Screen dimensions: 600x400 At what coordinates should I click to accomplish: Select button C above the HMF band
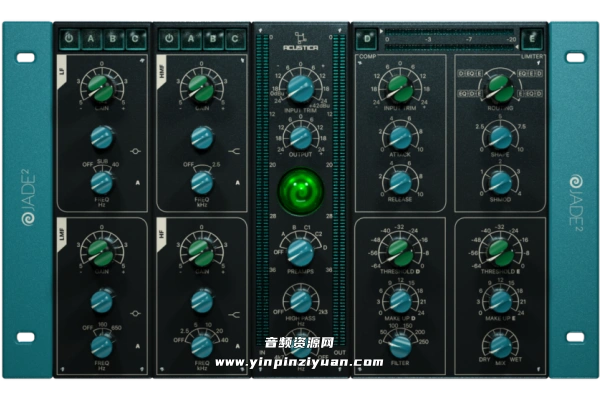[x=235, y=39]
